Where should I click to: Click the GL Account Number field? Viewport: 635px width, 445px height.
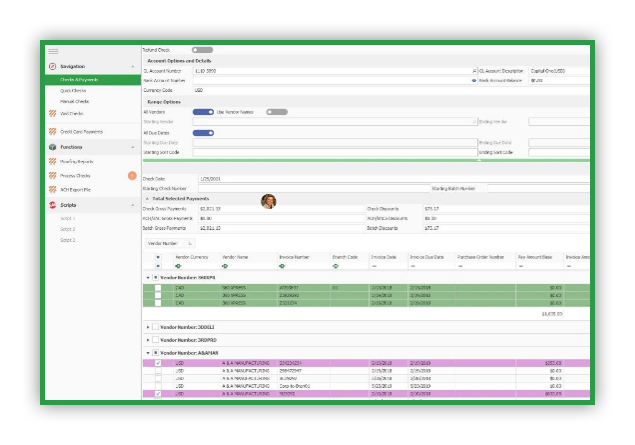tap(335, 71)
